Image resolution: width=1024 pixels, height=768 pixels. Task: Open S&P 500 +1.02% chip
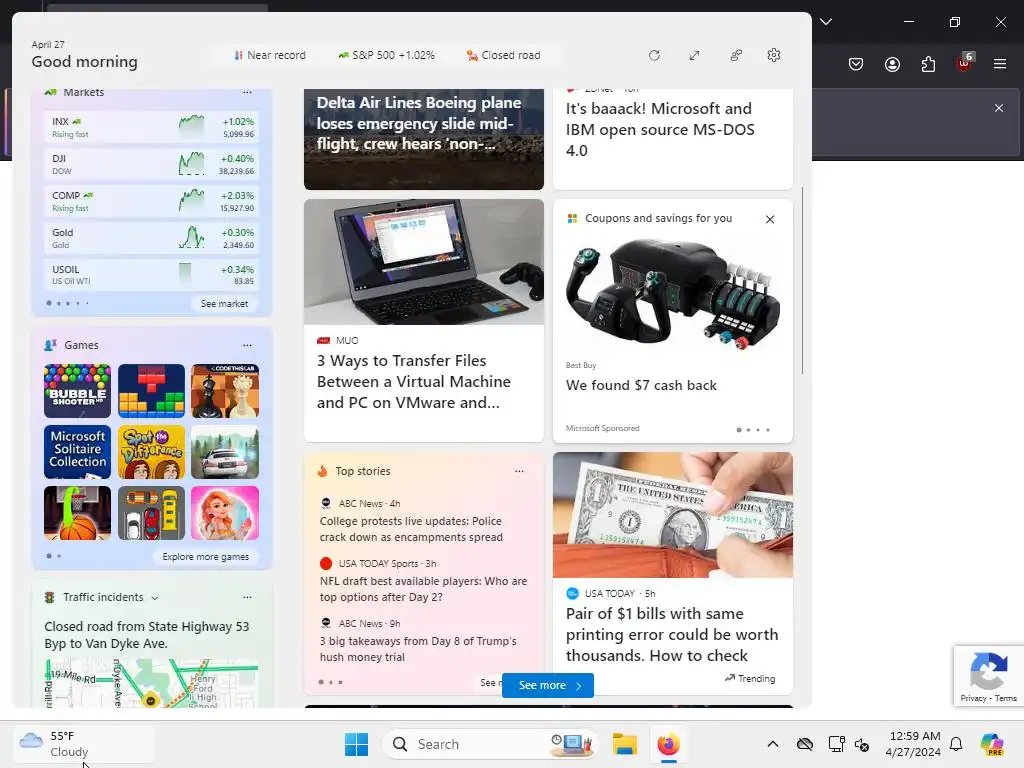pos(387,56)
